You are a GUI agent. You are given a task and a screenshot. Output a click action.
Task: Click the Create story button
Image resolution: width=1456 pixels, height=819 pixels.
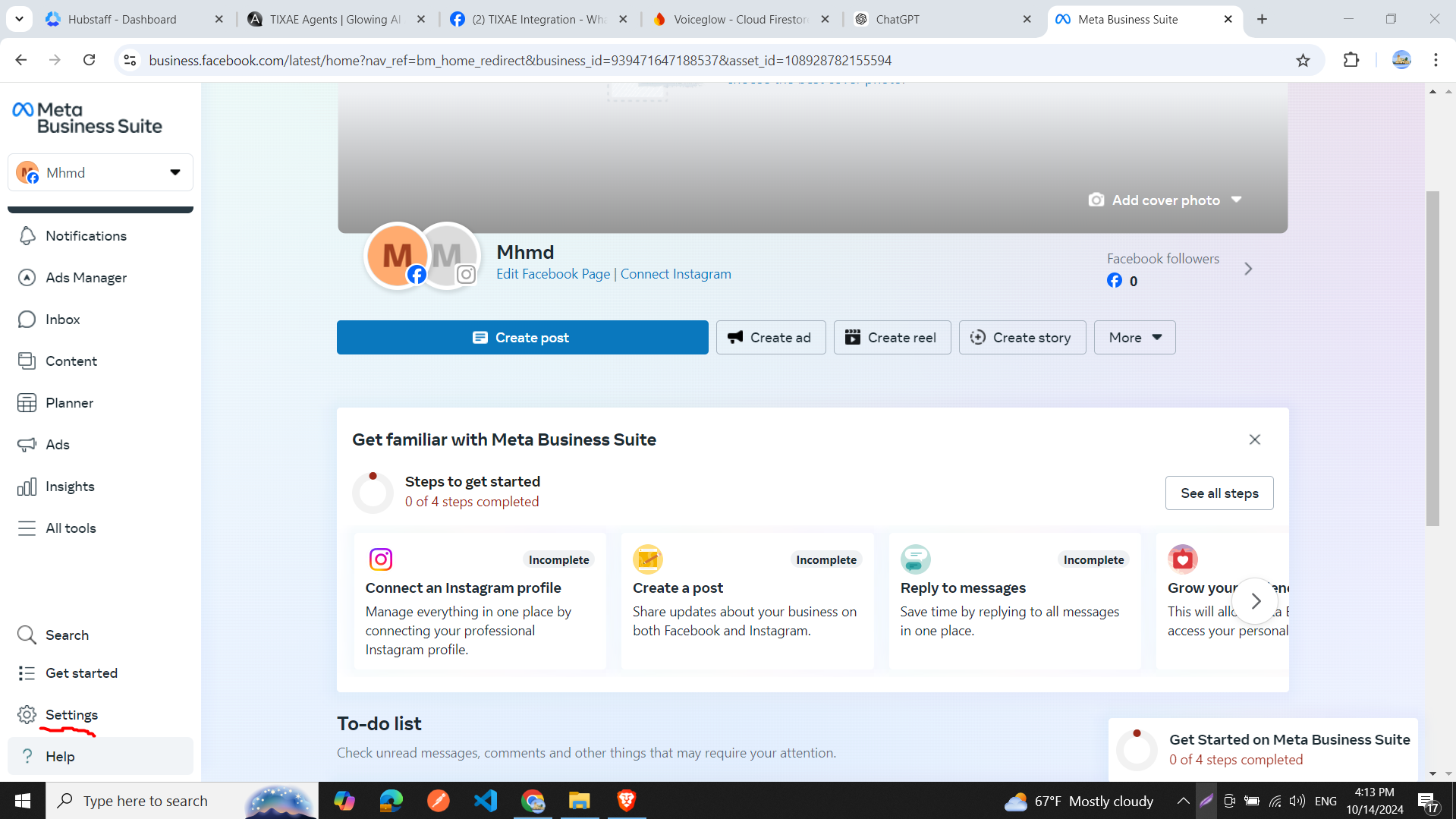[1023, 338]
